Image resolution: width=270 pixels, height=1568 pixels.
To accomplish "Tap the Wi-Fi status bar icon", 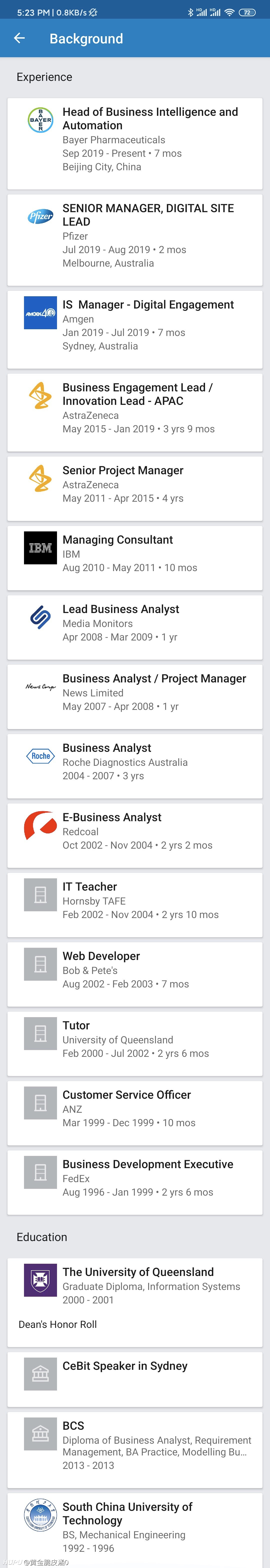I will click(x=229, y=12).
